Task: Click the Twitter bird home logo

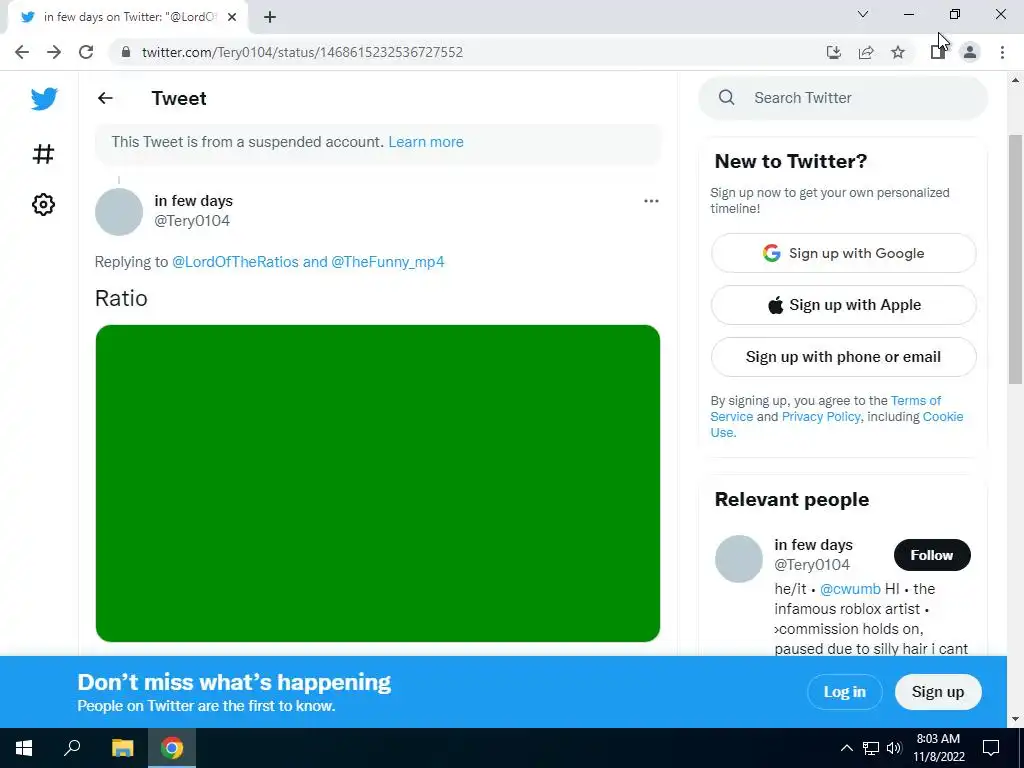Action: tap(44, 99)
